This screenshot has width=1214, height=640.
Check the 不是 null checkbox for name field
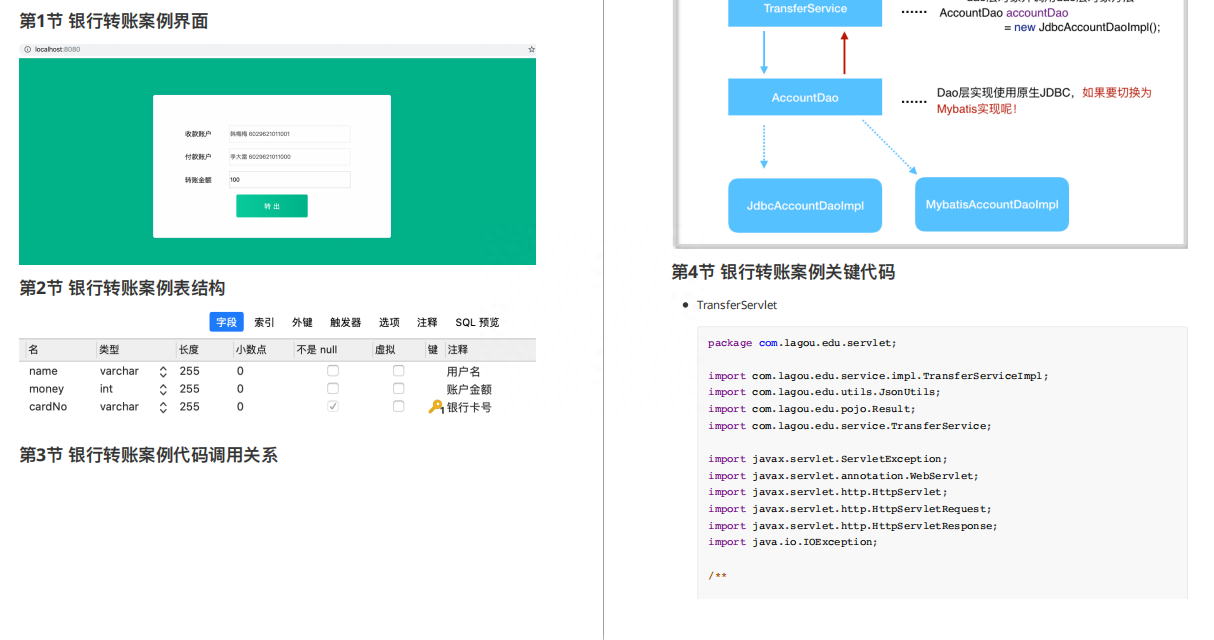[332, 371]
